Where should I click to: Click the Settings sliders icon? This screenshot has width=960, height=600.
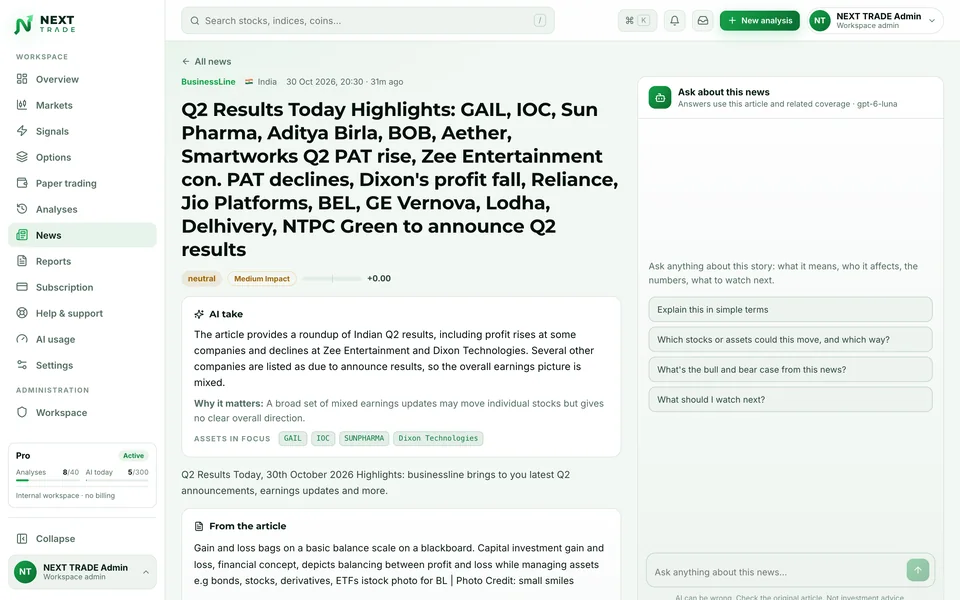coord(22,365)
